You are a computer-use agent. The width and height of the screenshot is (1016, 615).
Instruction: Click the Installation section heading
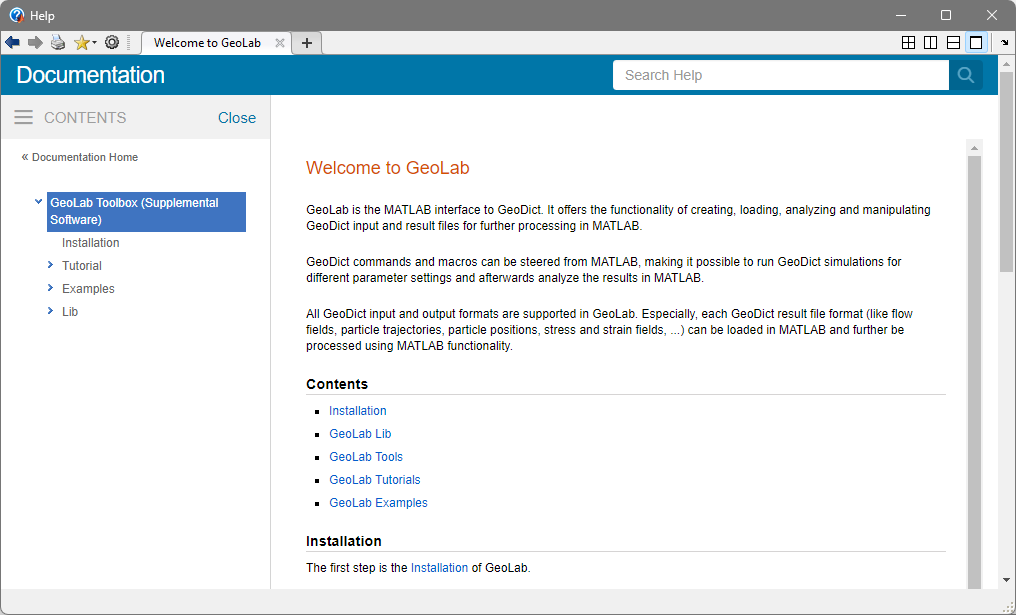pyautogui.click(x=343, y=541)
